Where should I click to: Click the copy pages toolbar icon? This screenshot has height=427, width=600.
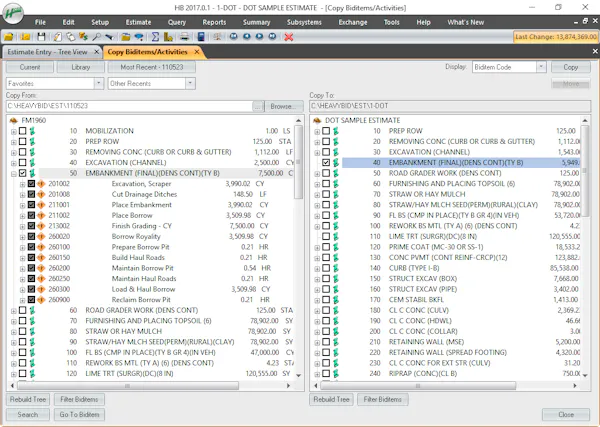(x=70, y=37)
